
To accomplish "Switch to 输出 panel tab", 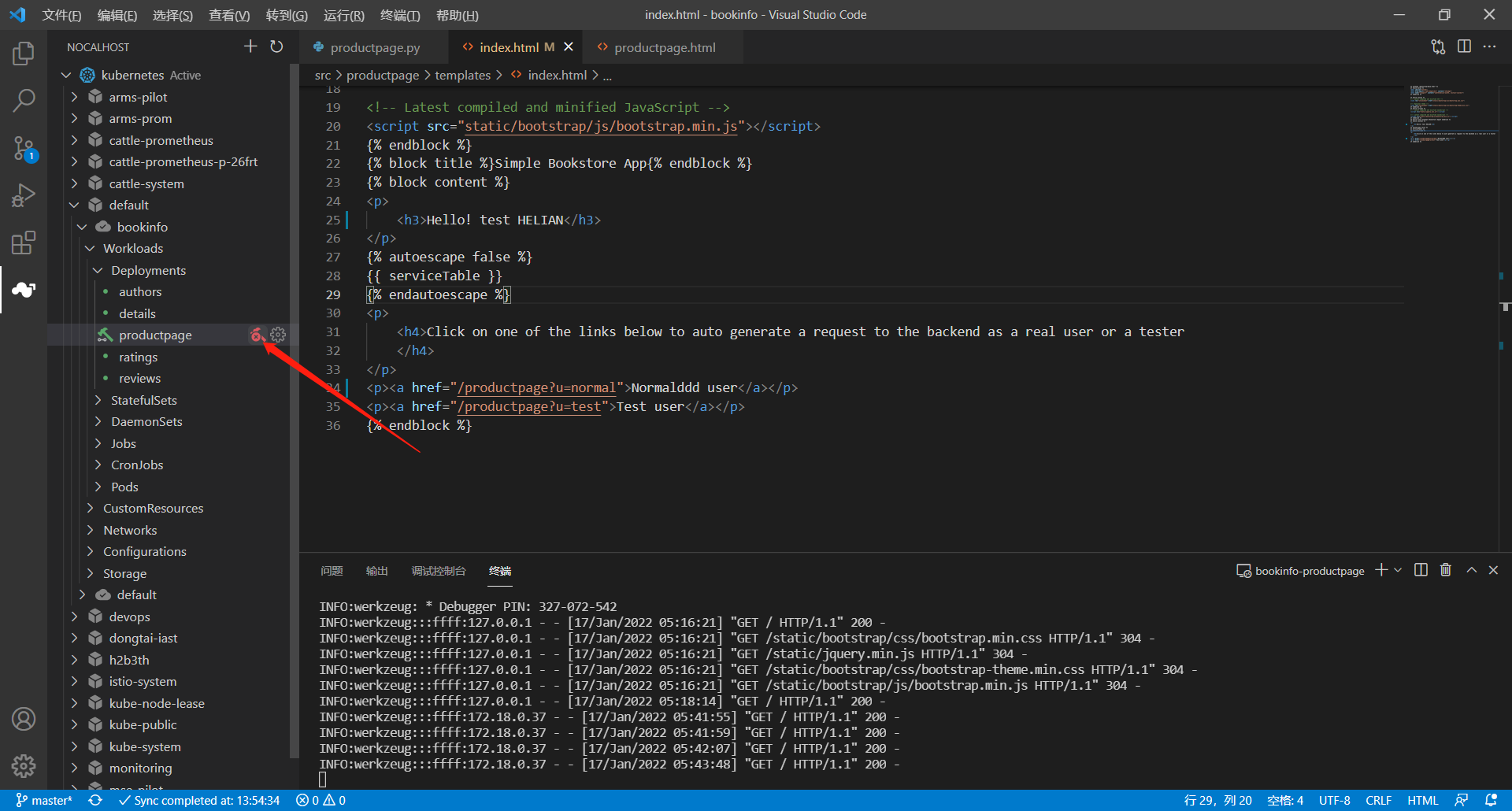I will (377, 571).
